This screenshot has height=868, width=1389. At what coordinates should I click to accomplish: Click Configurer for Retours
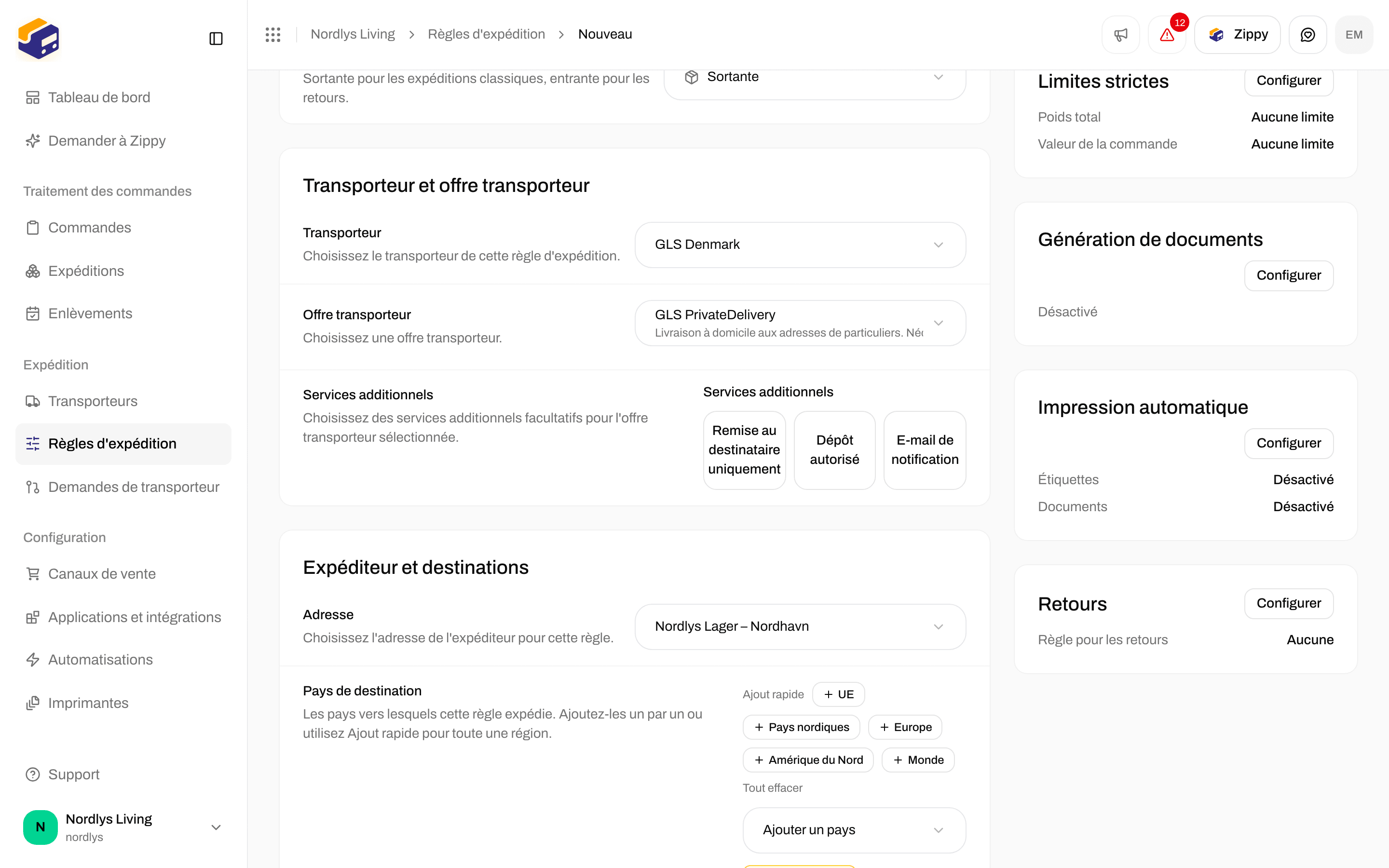1289,603
